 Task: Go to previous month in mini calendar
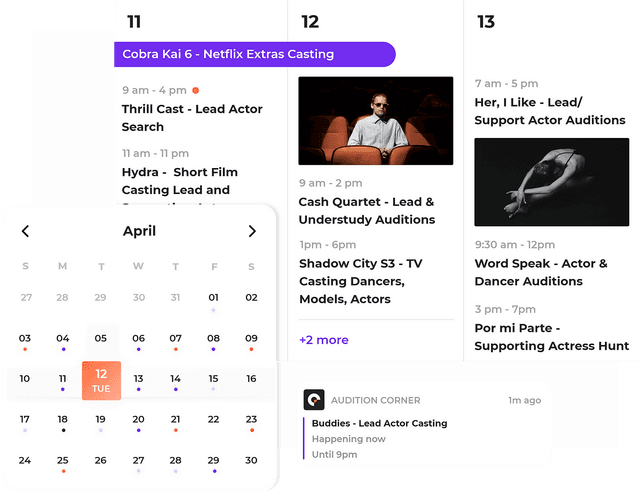[26, 231]
